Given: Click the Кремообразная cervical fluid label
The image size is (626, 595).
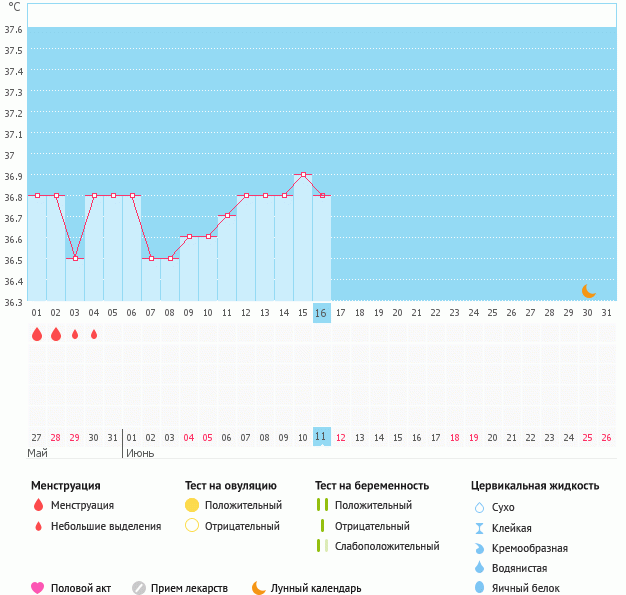Looking at the screenshot, I should tap(530, 548).
